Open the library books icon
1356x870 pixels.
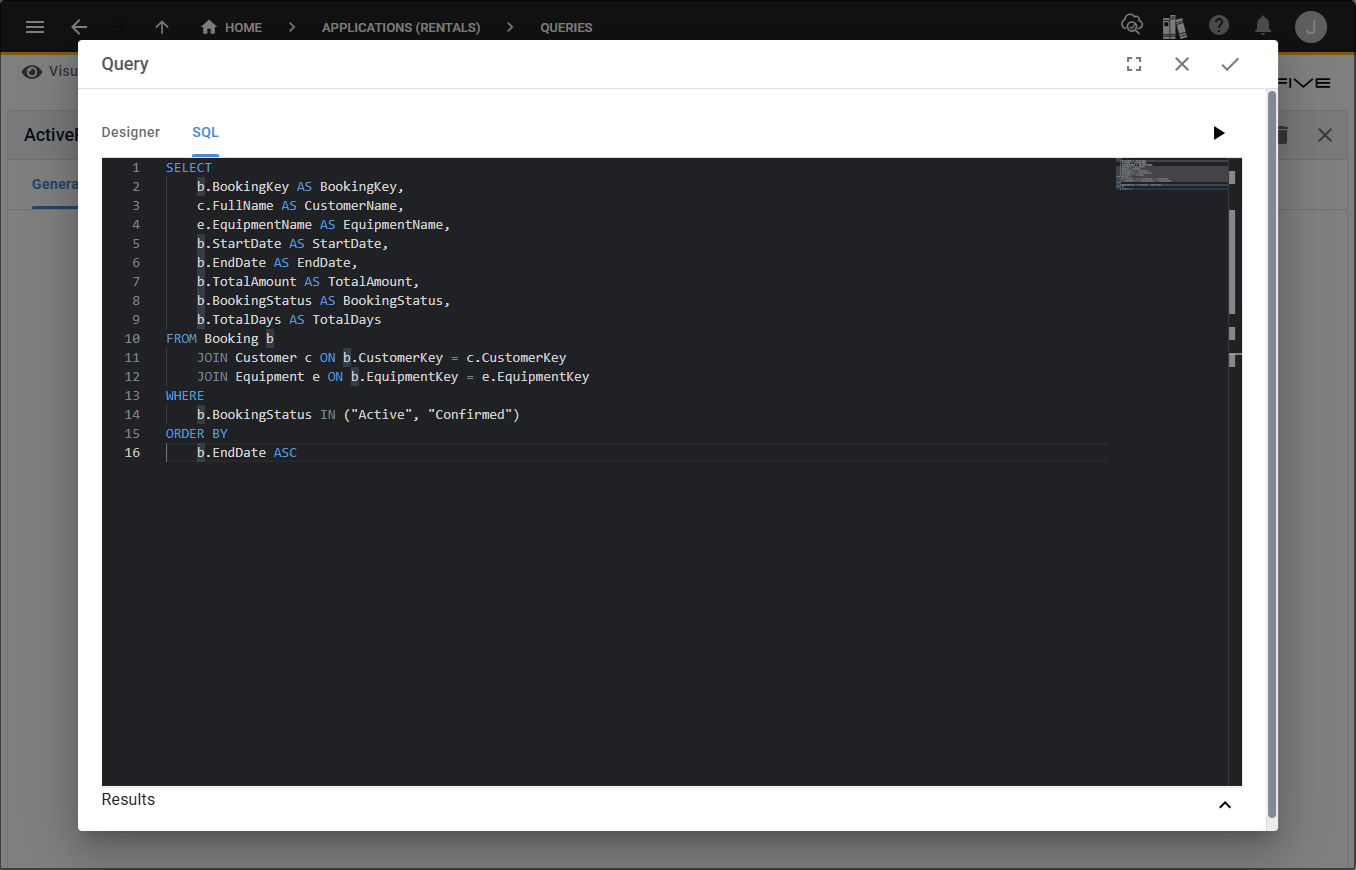[1174, 26]
